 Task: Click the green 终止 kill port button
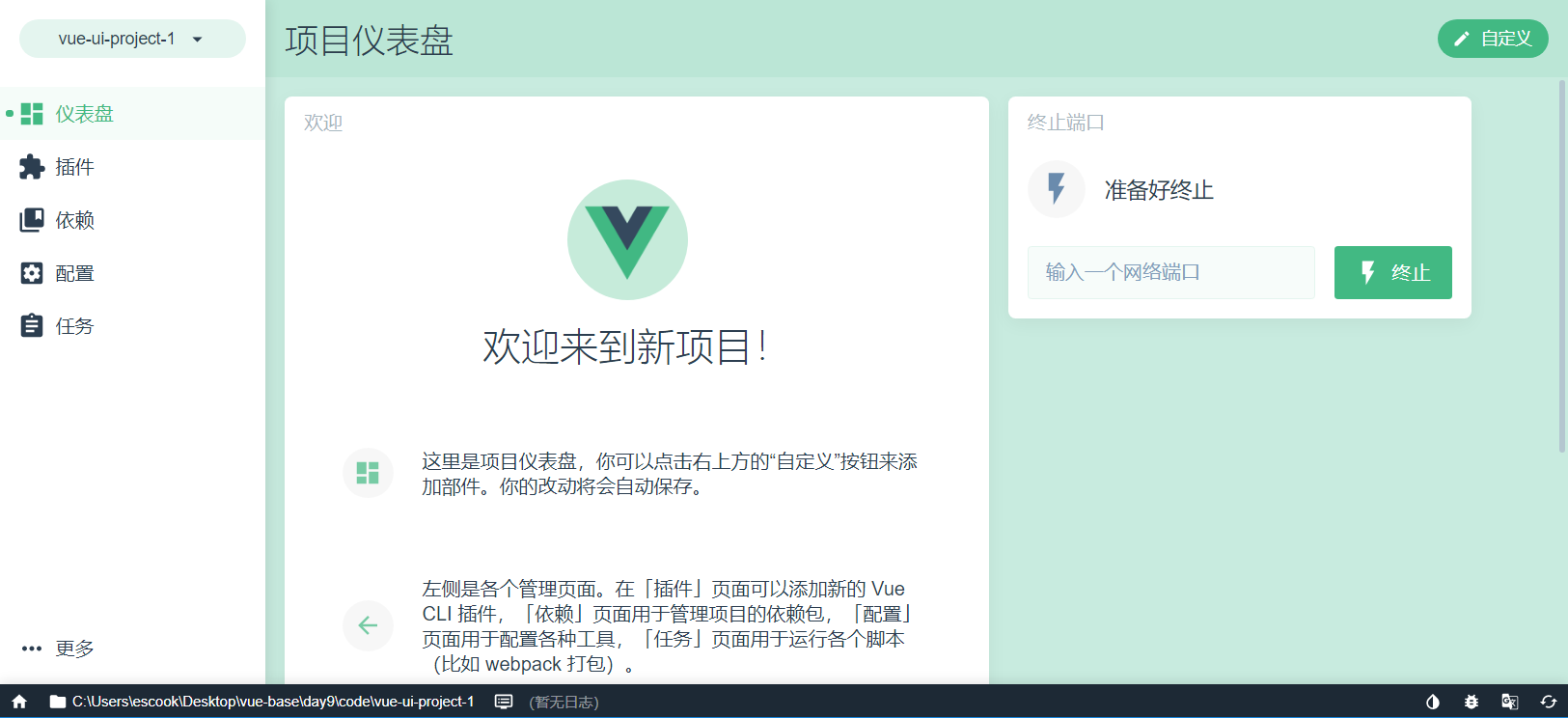pos(1392,272)
